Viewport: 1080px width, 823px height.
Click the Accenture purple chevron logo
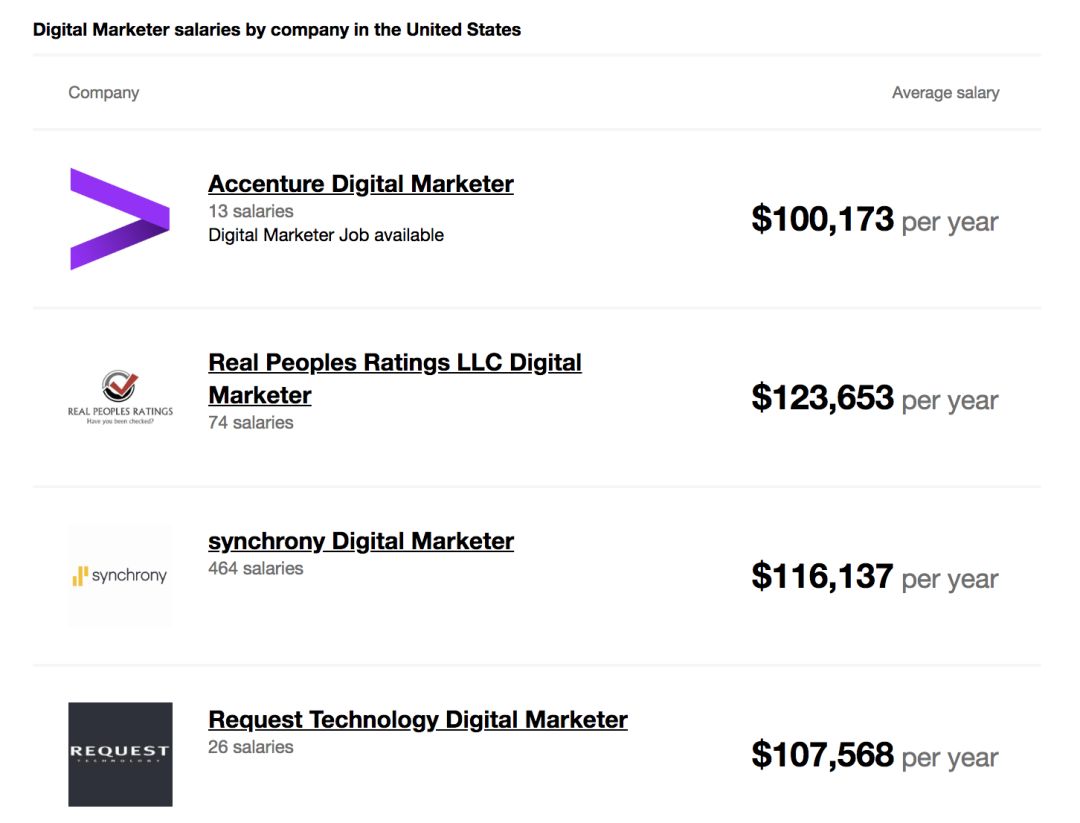point(119,219)
